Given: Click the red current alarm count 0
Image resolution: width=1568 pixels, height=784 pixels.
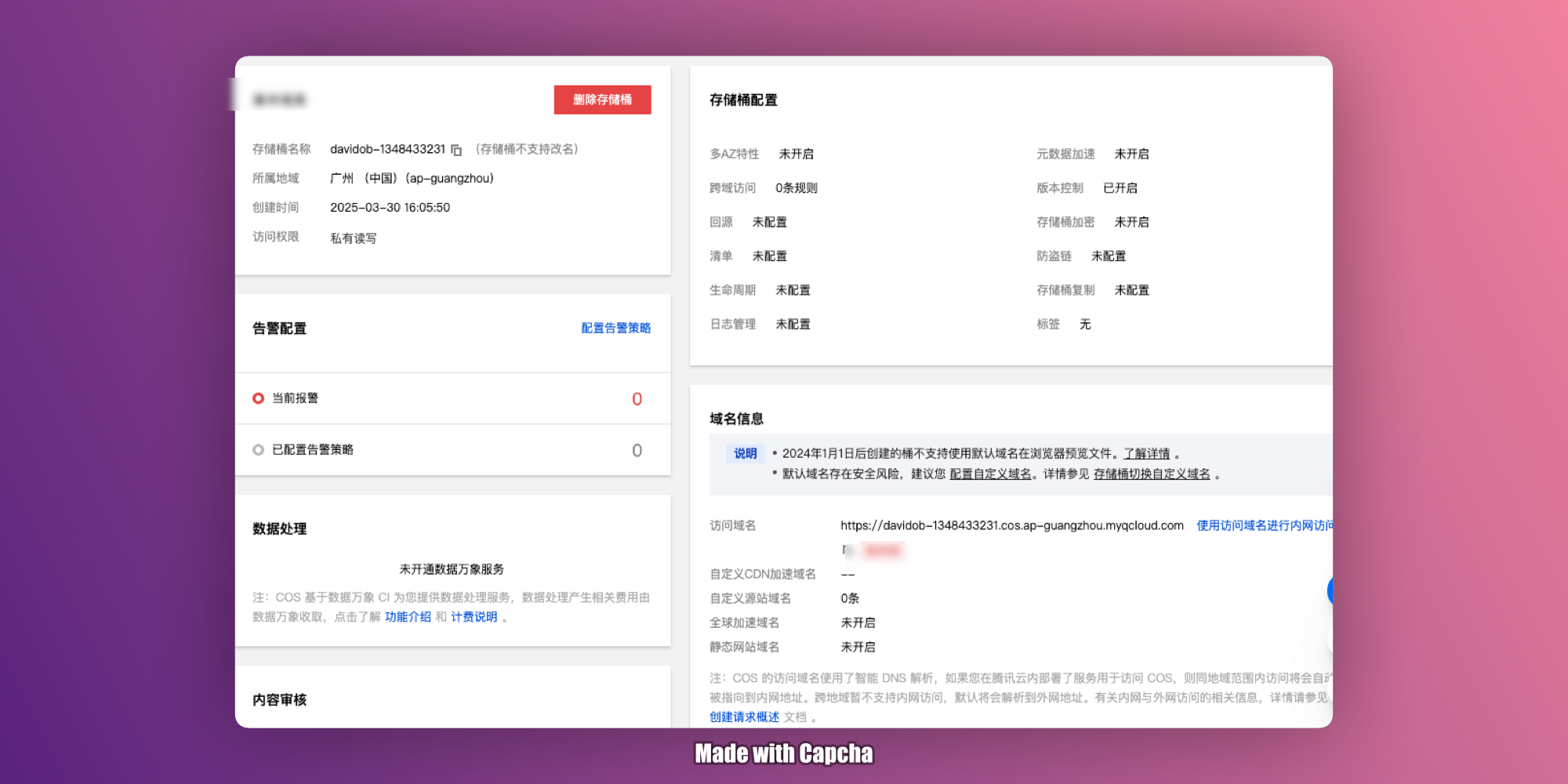Looking at the screenshot, I should click(x=637, y=399).
